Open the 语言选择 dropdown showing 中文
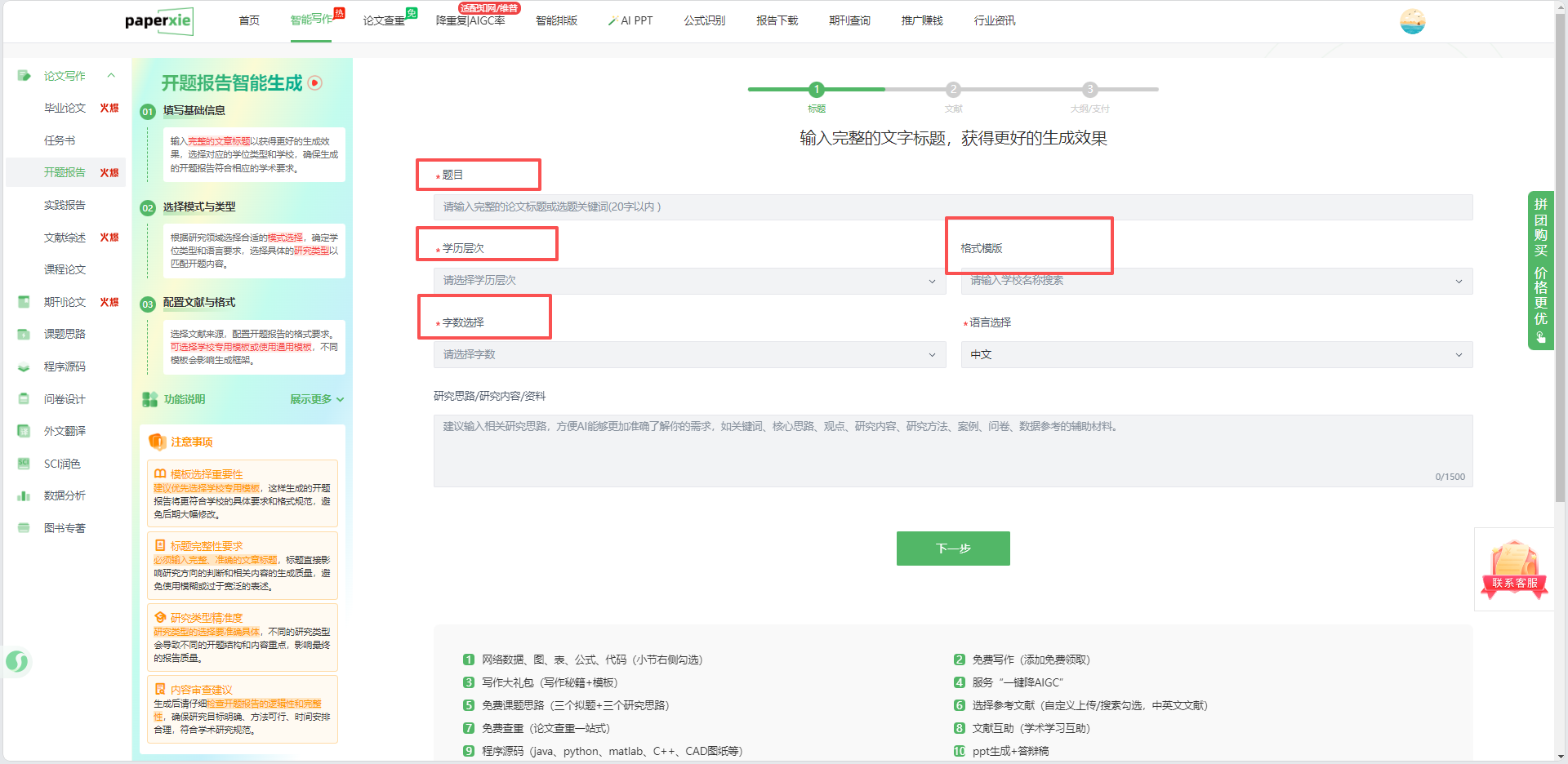 click(x=1217, y=354)
